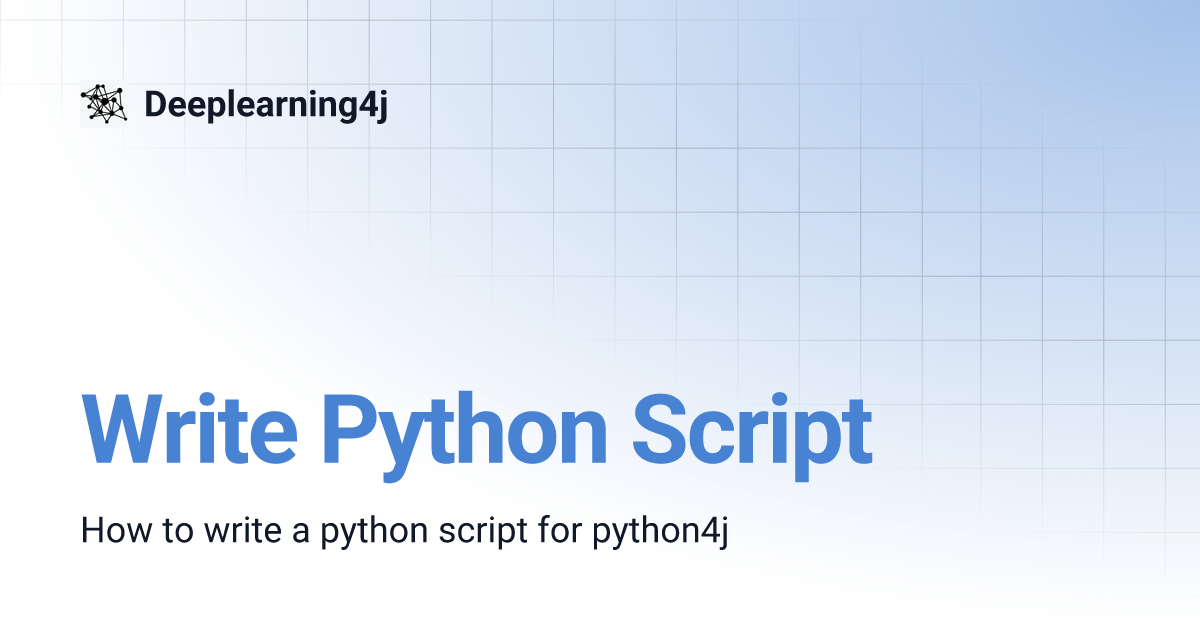Select the header bar containing the logo
The width and height of the screenshot is (1200, 630).
pyautogui.click(x=600, y=101)
